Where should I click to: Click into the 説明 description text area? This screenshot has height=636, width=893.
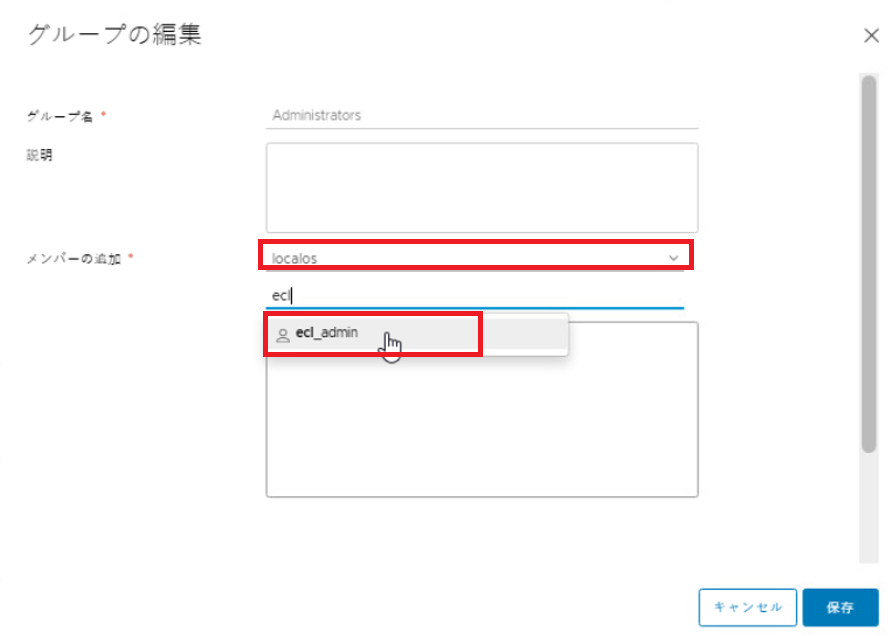coord(481,188)
